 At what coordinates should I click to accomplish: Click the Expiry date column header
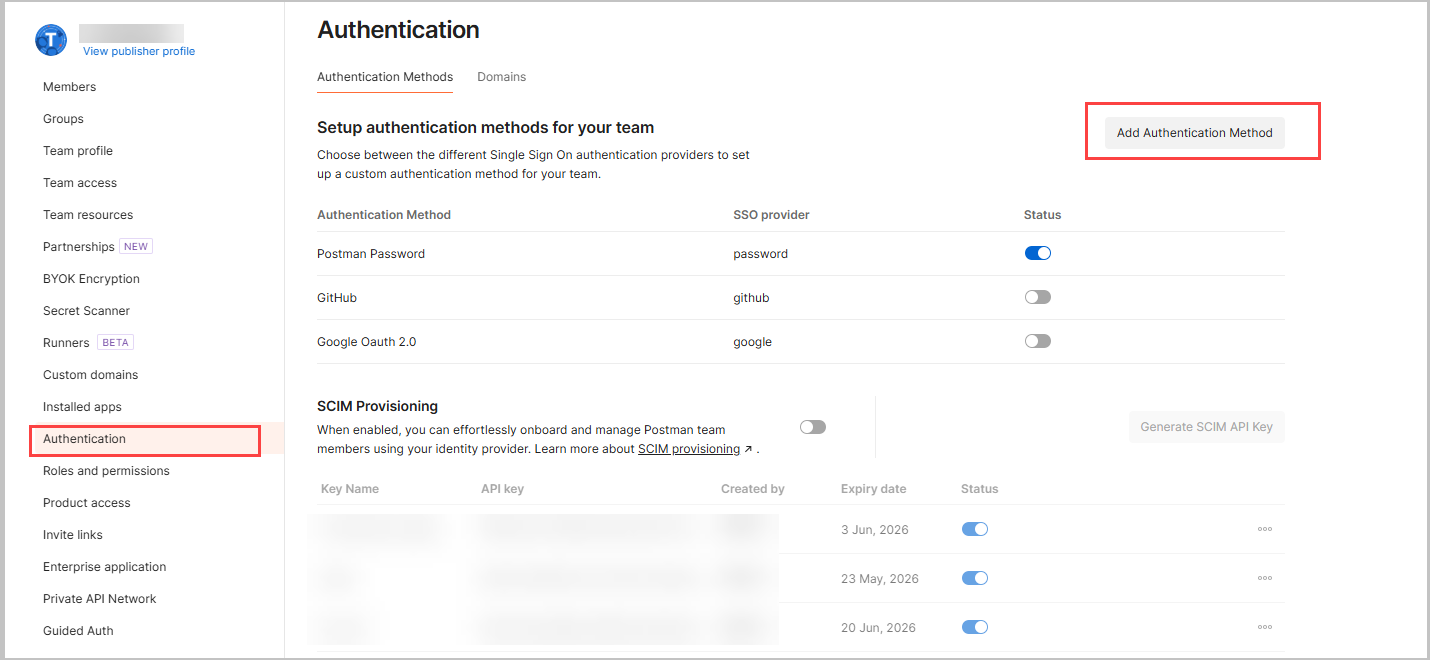coord(874,489)
